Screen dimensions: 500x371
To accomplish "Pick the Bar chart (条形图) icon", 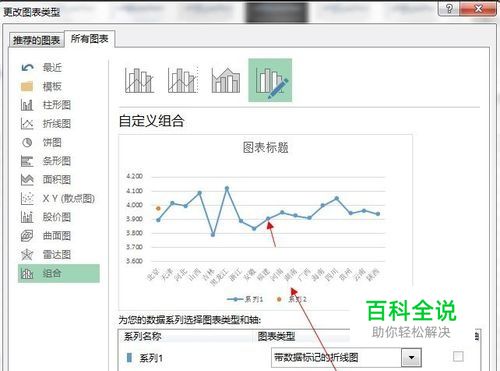I will 27,161.
